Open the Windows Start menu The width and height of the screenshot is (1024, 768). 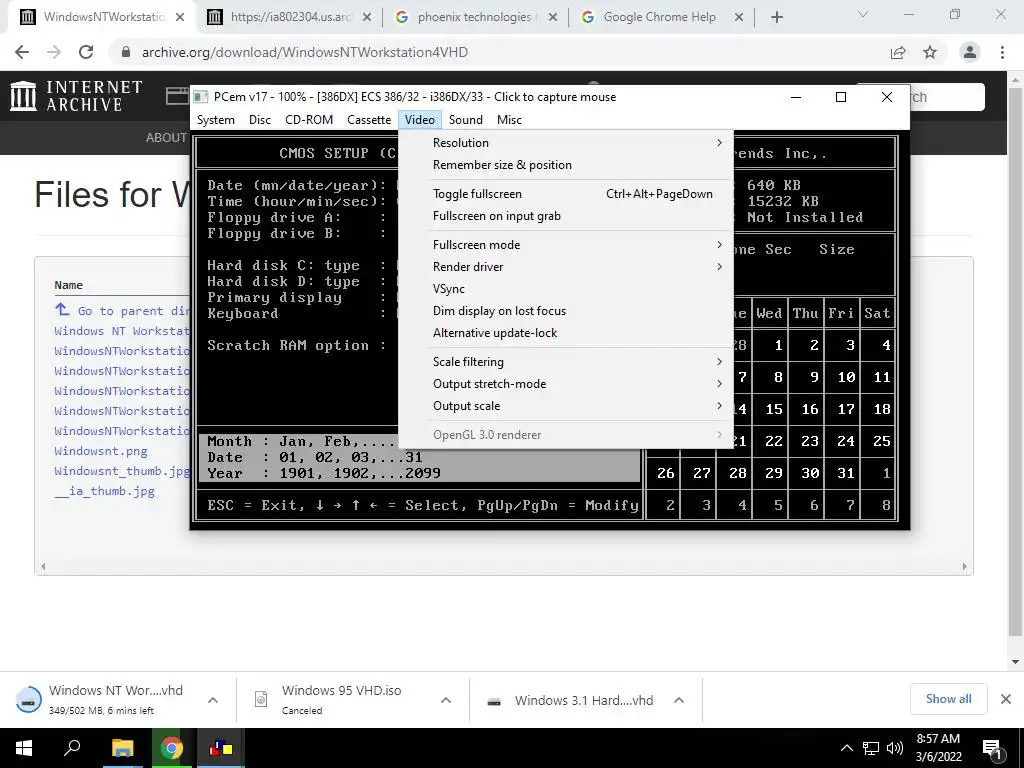click(x=23, y=748)
